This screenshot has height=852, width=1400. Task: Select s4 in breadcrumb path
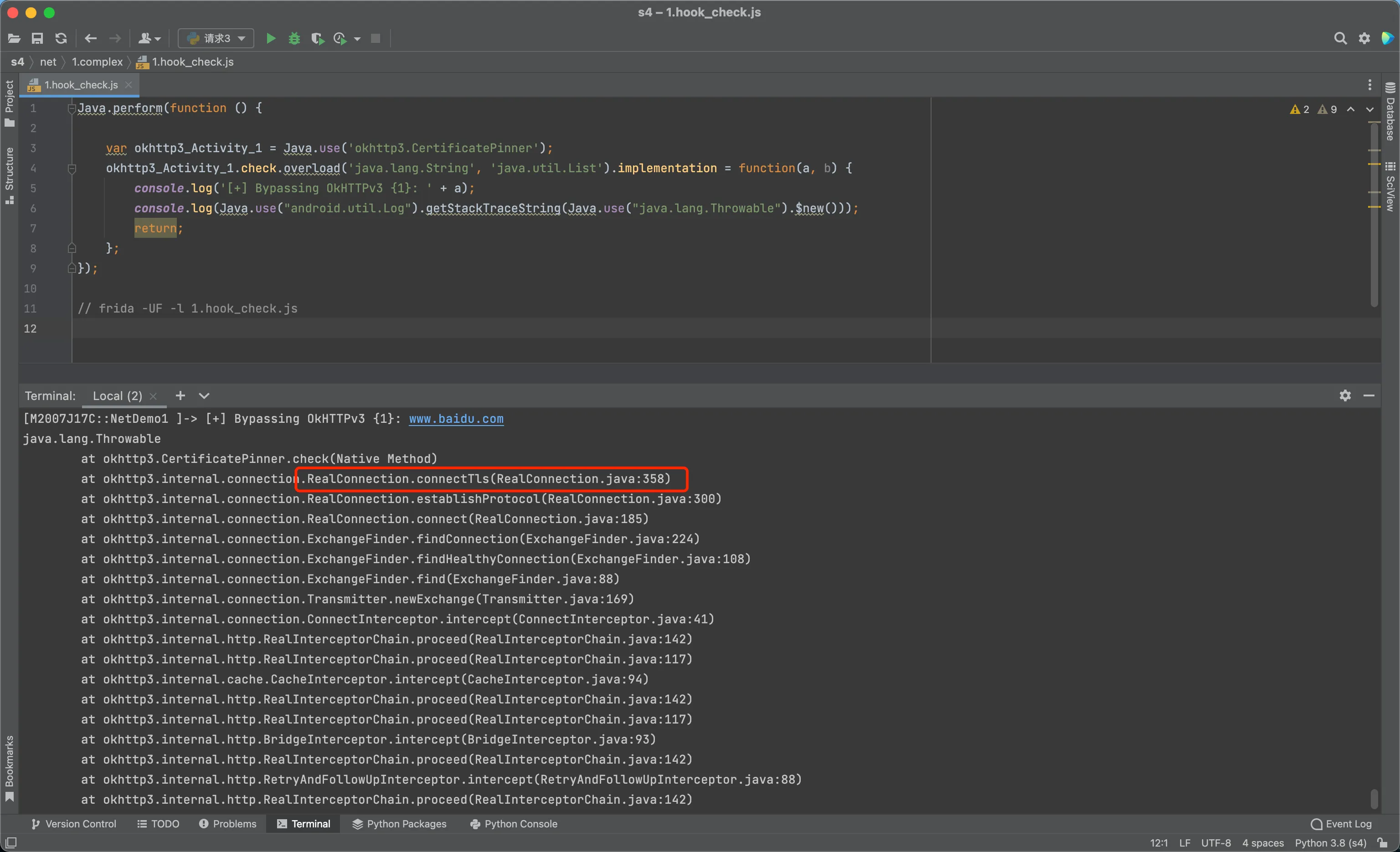(x=18, y=62)
